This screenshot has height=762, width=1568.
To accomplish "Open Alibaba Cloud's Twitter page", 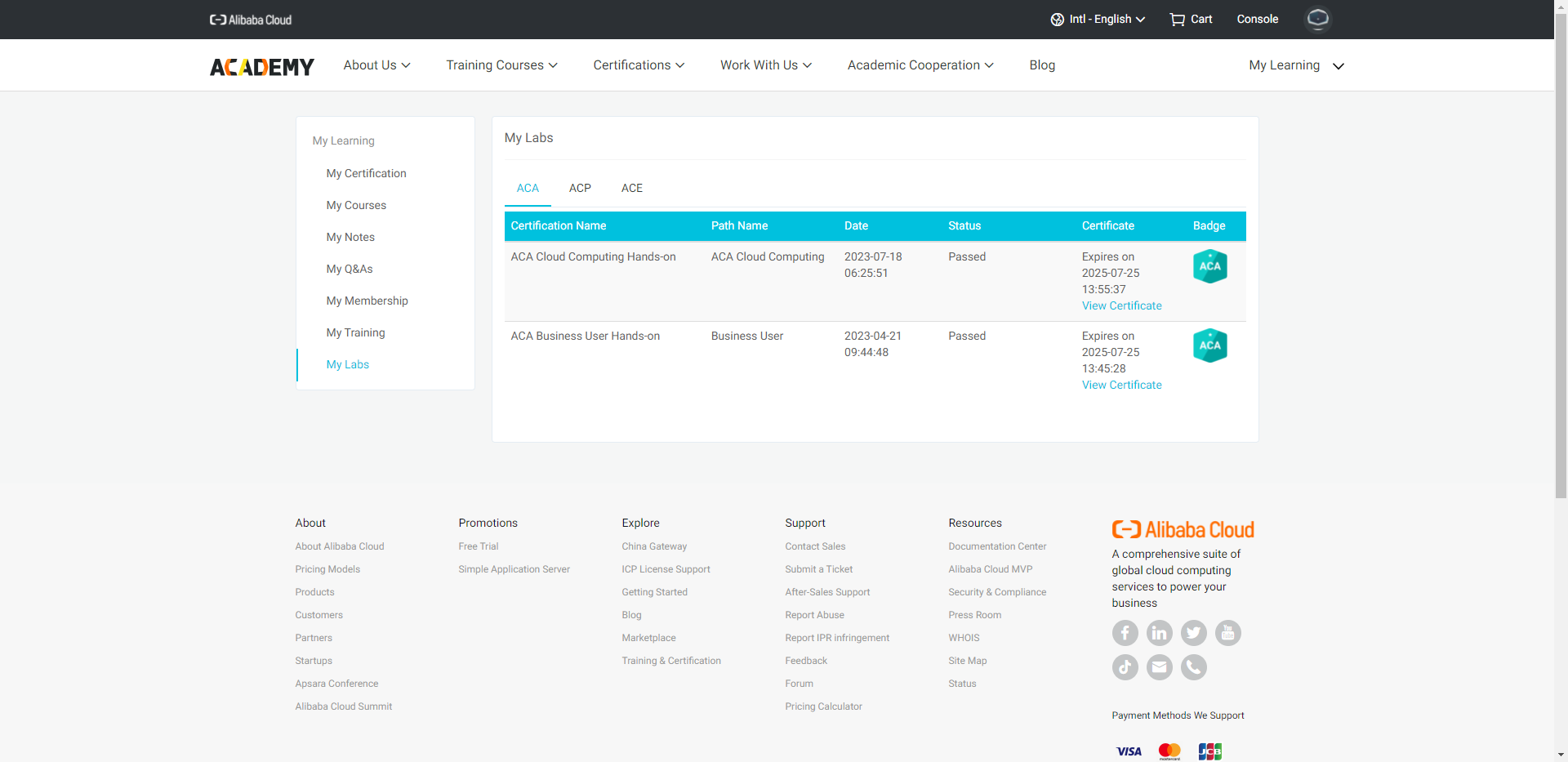I will (1193, 633).
